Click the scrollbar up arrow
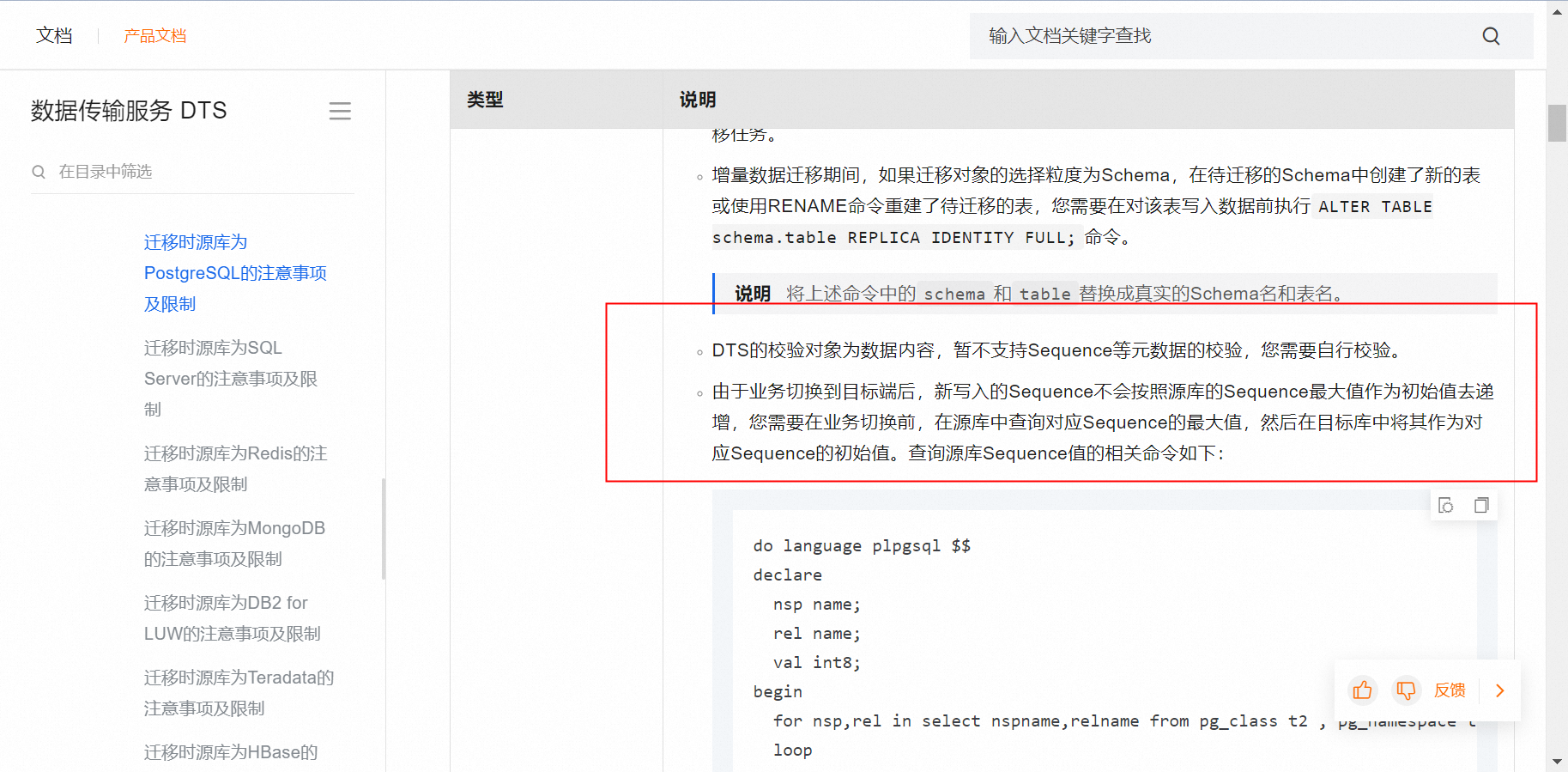 1557,11
